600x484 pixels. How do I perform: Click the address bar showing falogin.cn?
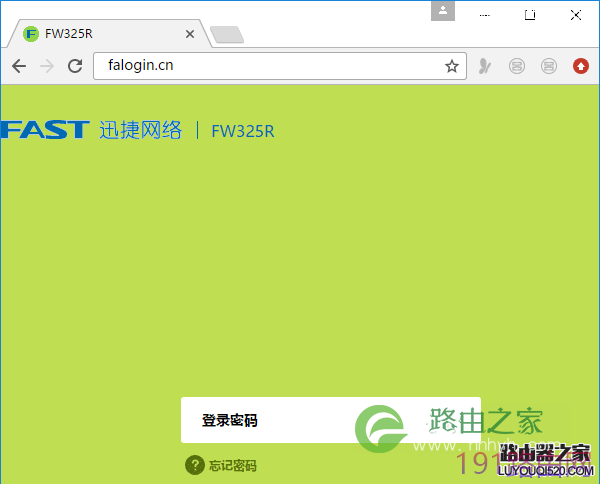pos(280,66)
